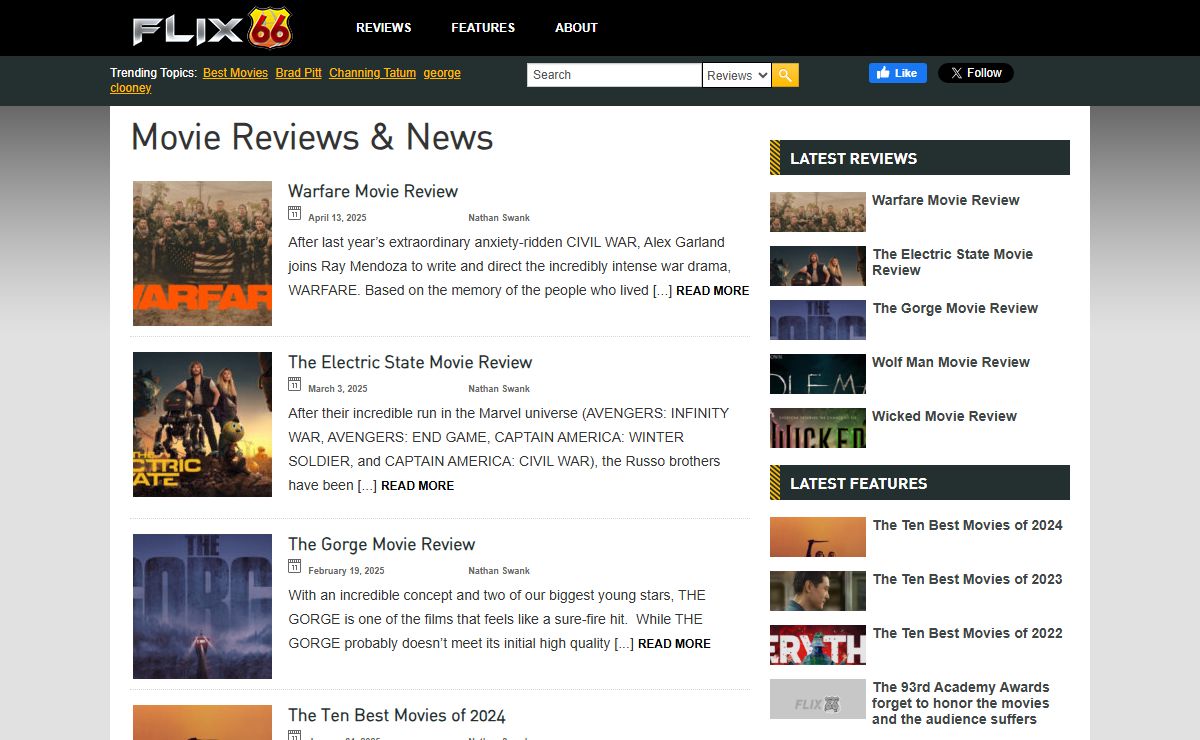Open Wolf Man Movie Review in sidebar
The height and width of the screenshot is (740, 1200).
point(951,362)
